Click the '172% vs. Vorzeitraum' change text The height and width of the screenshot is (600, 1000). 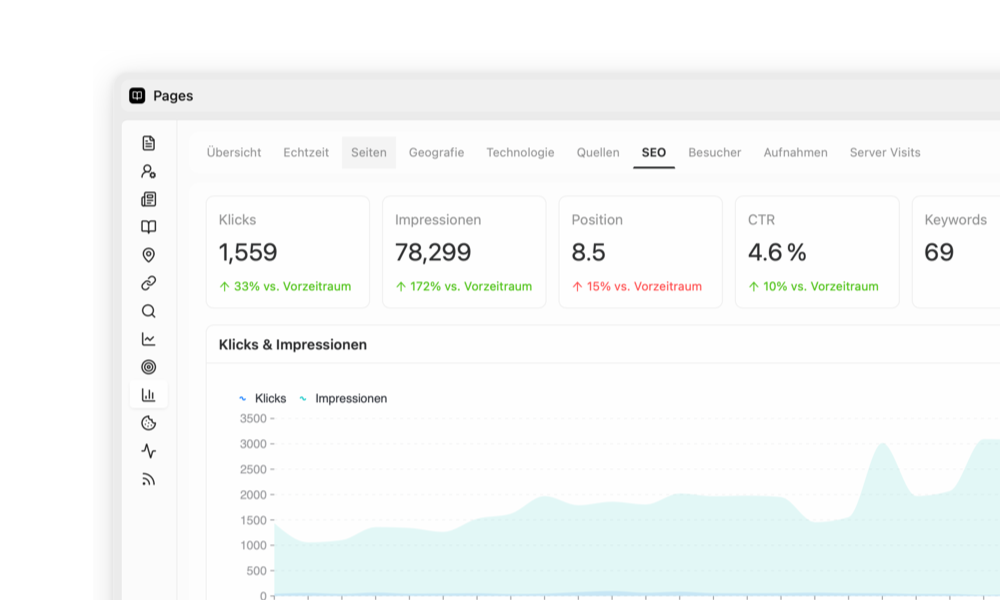tap(471, 286)
